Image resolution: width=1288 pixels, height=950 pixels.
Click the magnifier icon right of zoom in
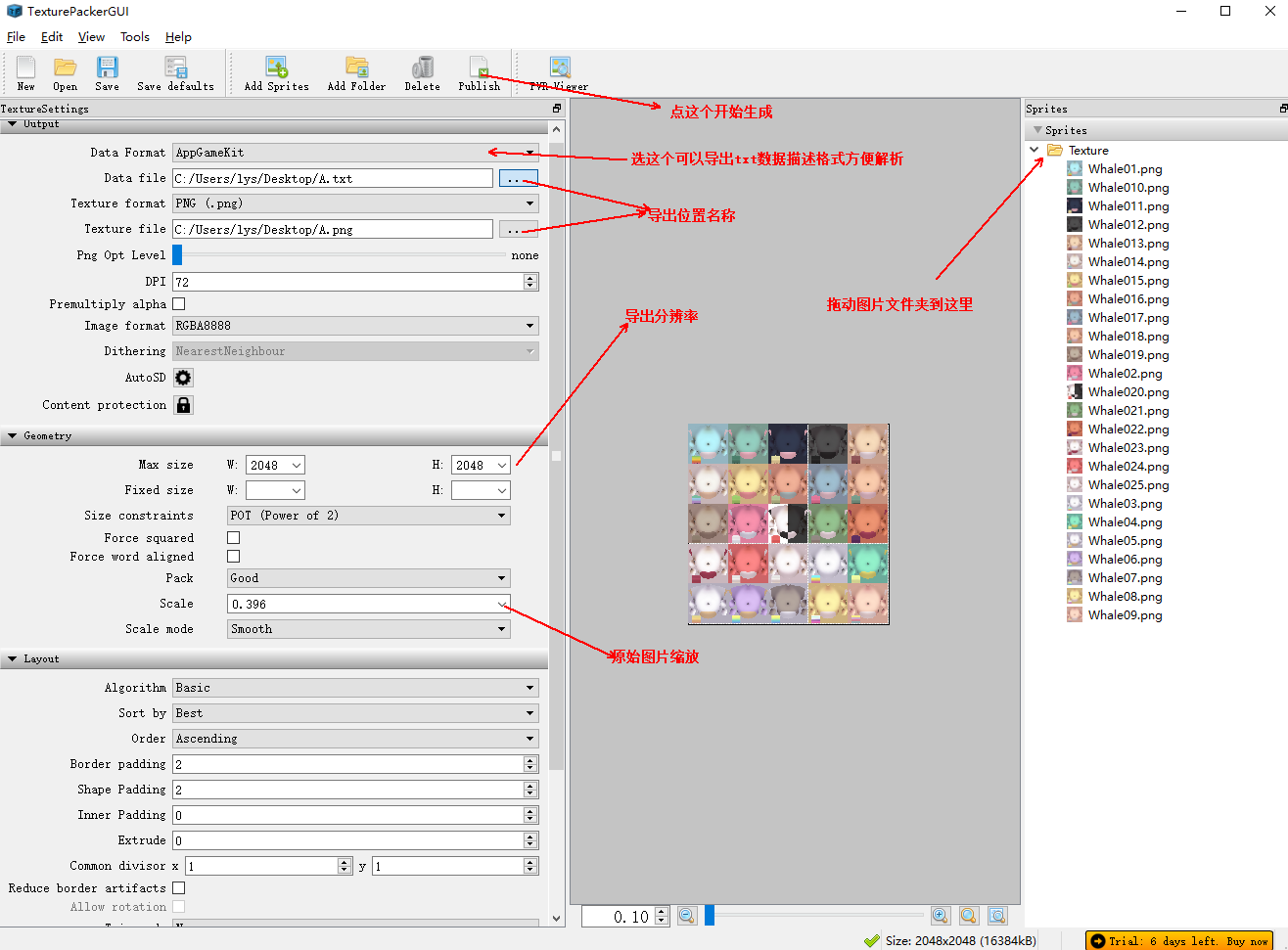pyautogui.click(x=968, y=916)
